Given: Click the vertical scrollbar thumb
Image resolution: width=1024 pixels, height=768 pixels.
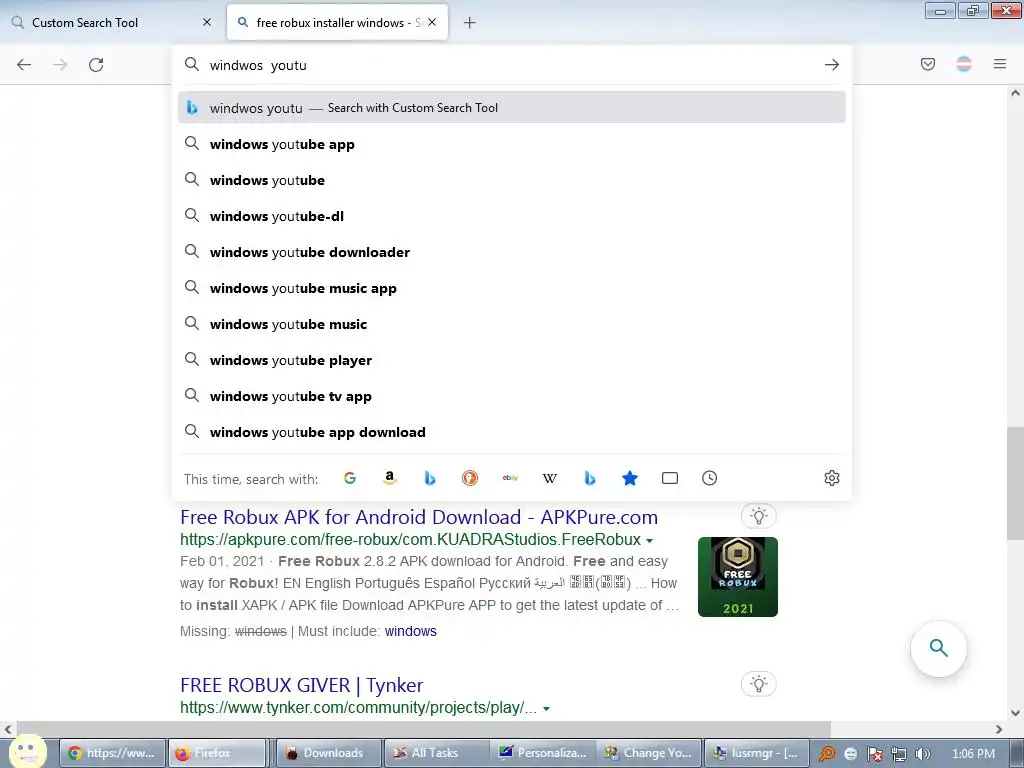Looking at the screenshot, I should tap(1015, 483).
